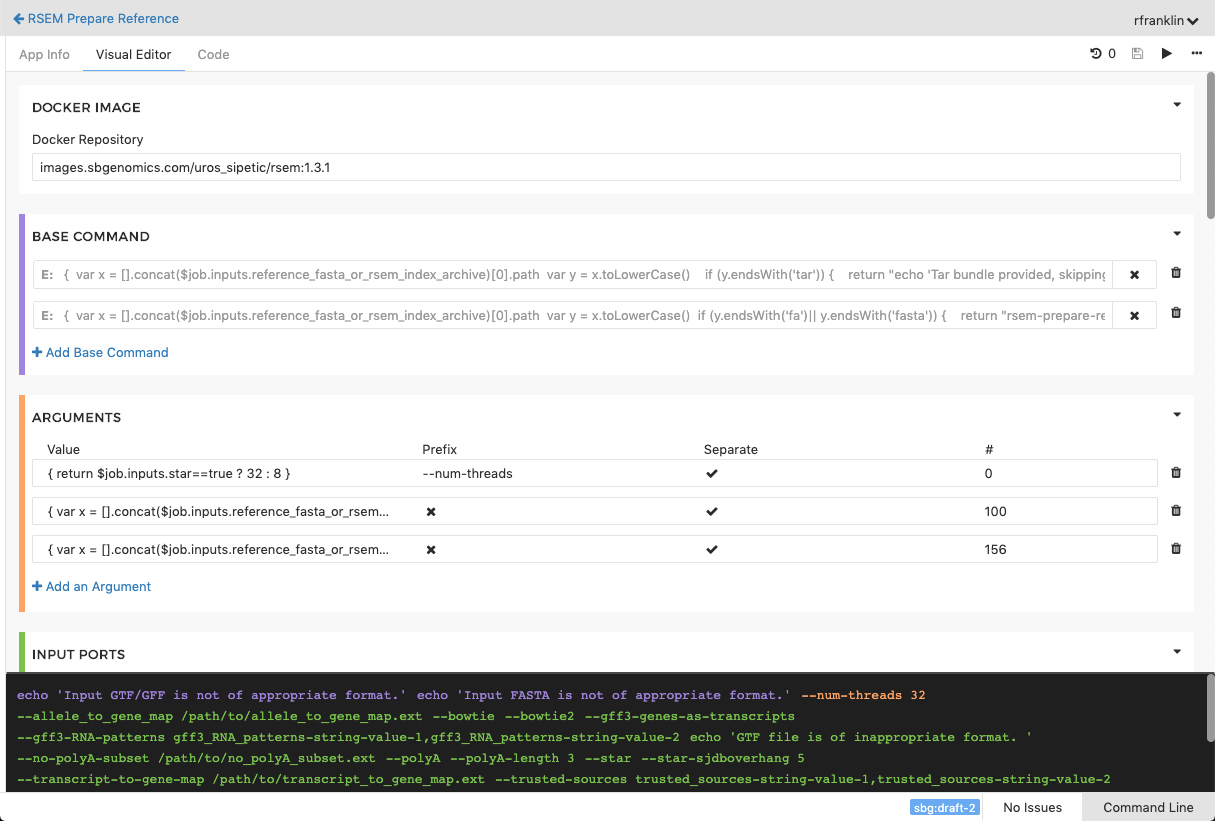The image size is (1215, 821).
Task: Click the sbg:draft-2 badge
Action: tap(944, 807)
